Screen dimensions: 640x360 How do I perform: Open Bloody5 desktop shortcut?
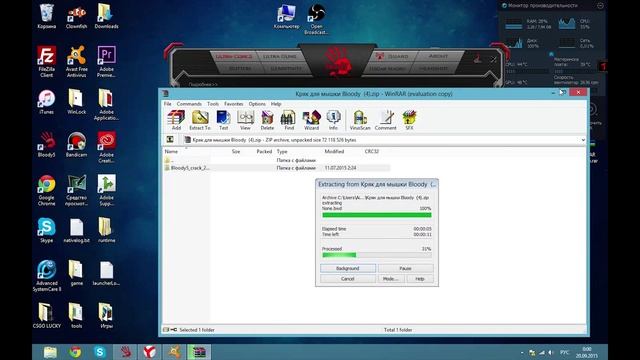47,144
